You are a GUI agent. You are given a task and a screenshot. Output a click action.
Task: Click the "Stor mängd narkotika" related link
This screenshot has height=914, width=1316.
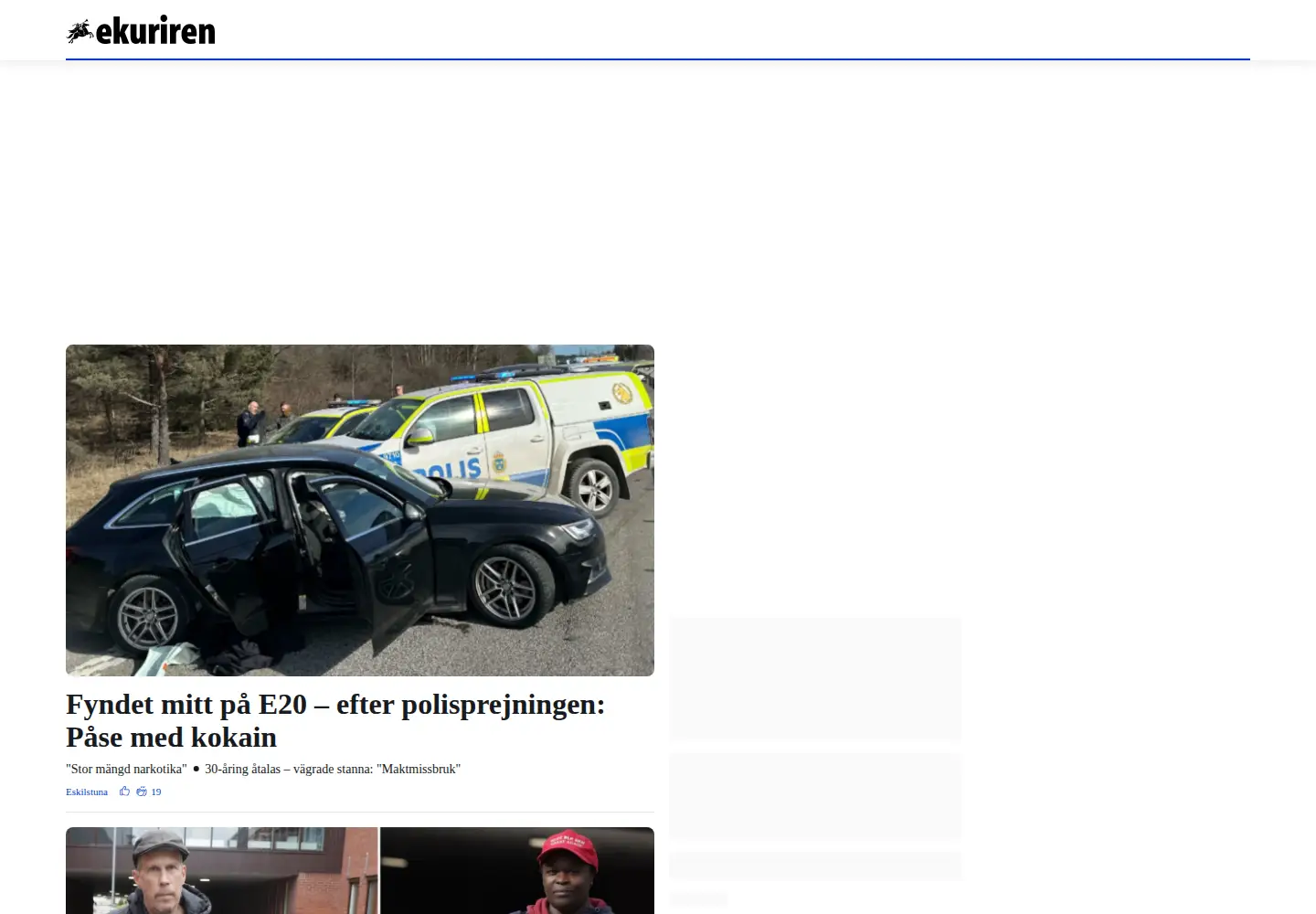pos(126,769)
